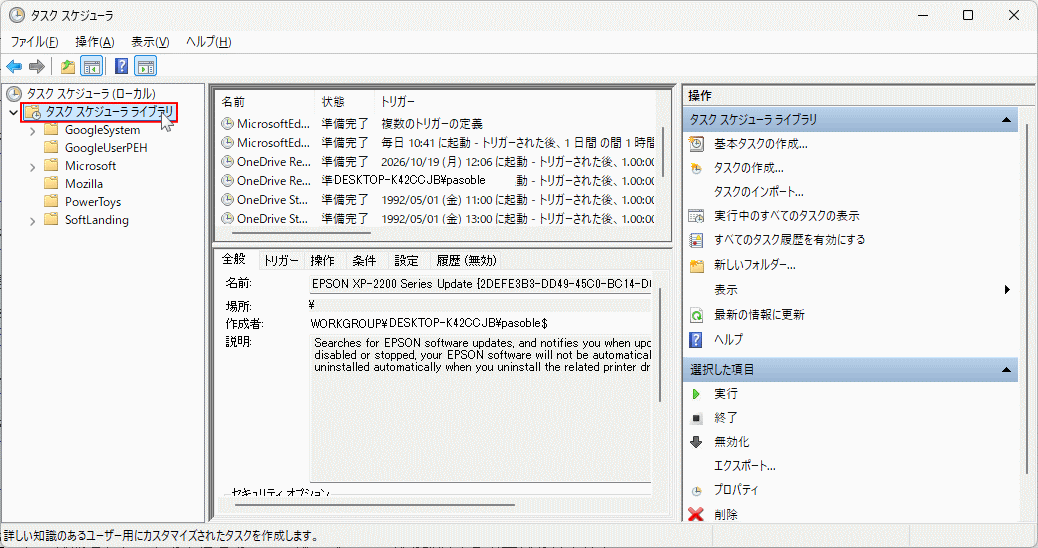
Task: Expand the GoogleSystem folder node
Action: [32, 131]
